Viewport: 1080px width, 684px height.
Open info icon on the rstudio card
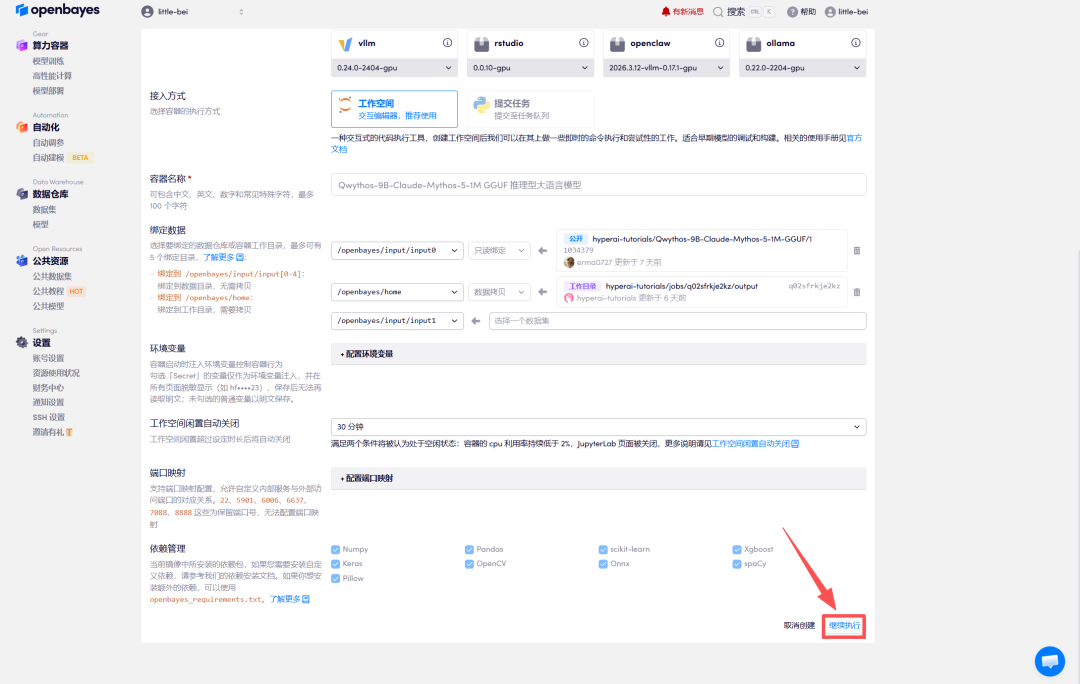[x=583, y=43]
